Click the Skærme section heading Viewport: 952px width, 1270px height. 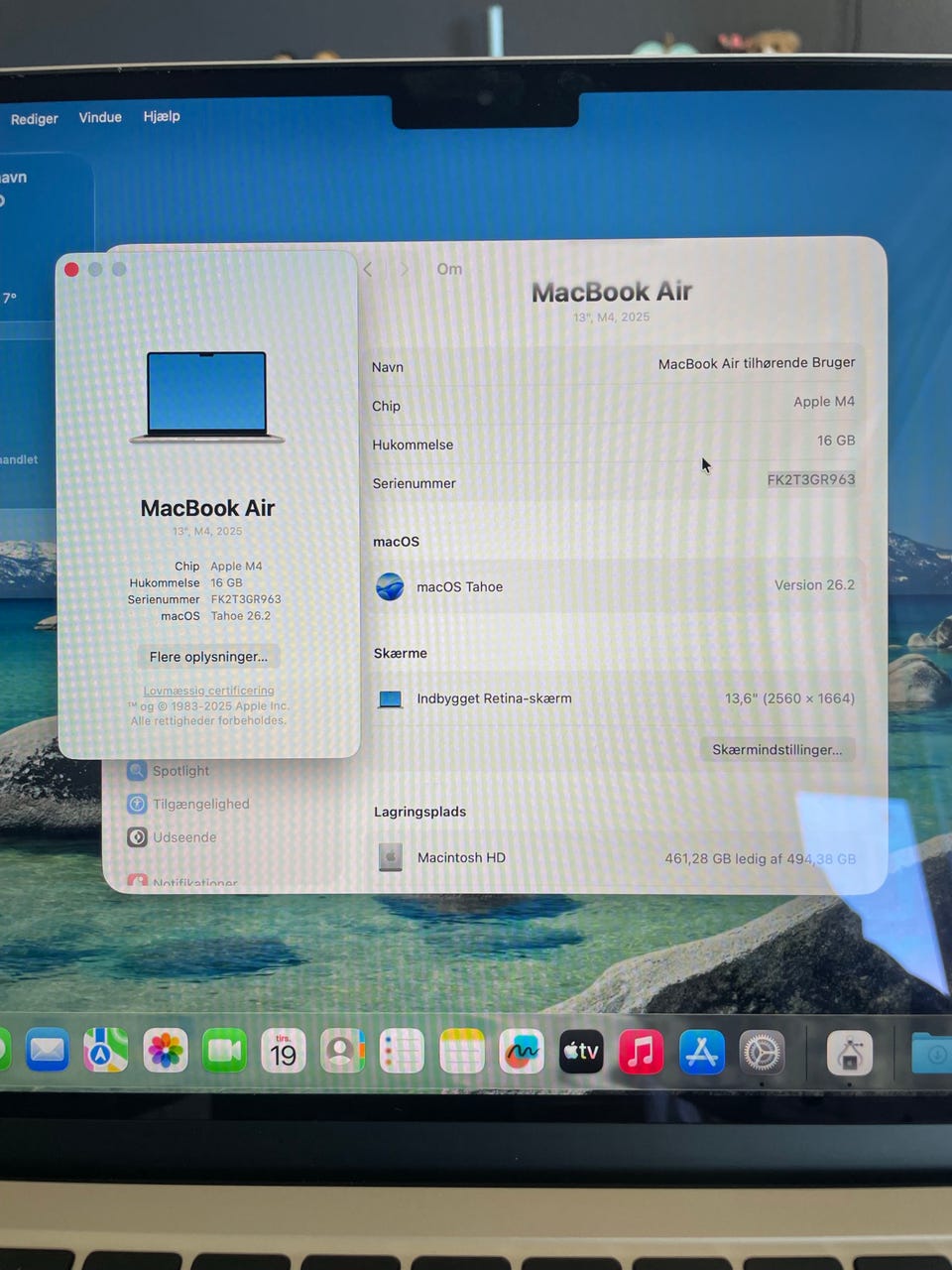pyautogui.click(x=401, y=653)
